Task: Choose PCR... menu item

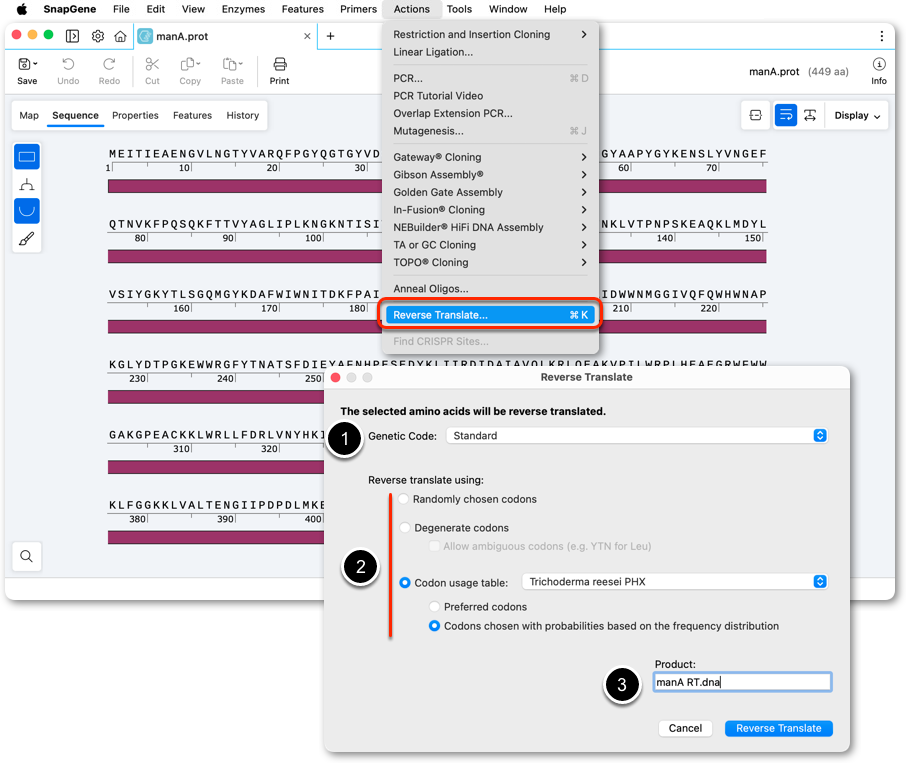Action: point(490,78)
